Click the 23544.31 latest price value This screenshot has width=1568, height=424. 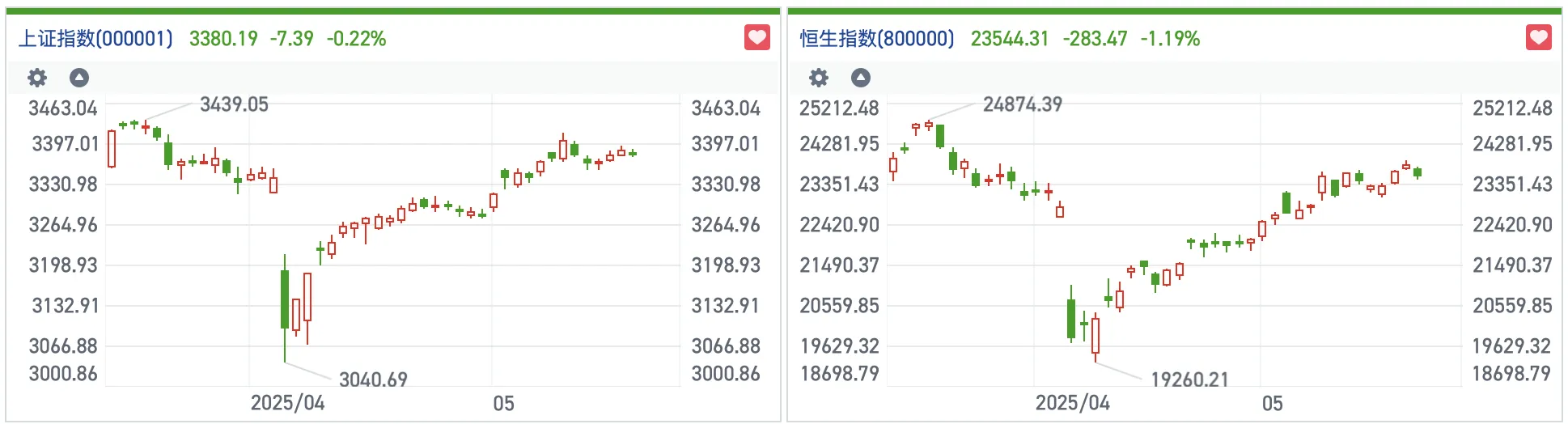[x=1009, y=39]
